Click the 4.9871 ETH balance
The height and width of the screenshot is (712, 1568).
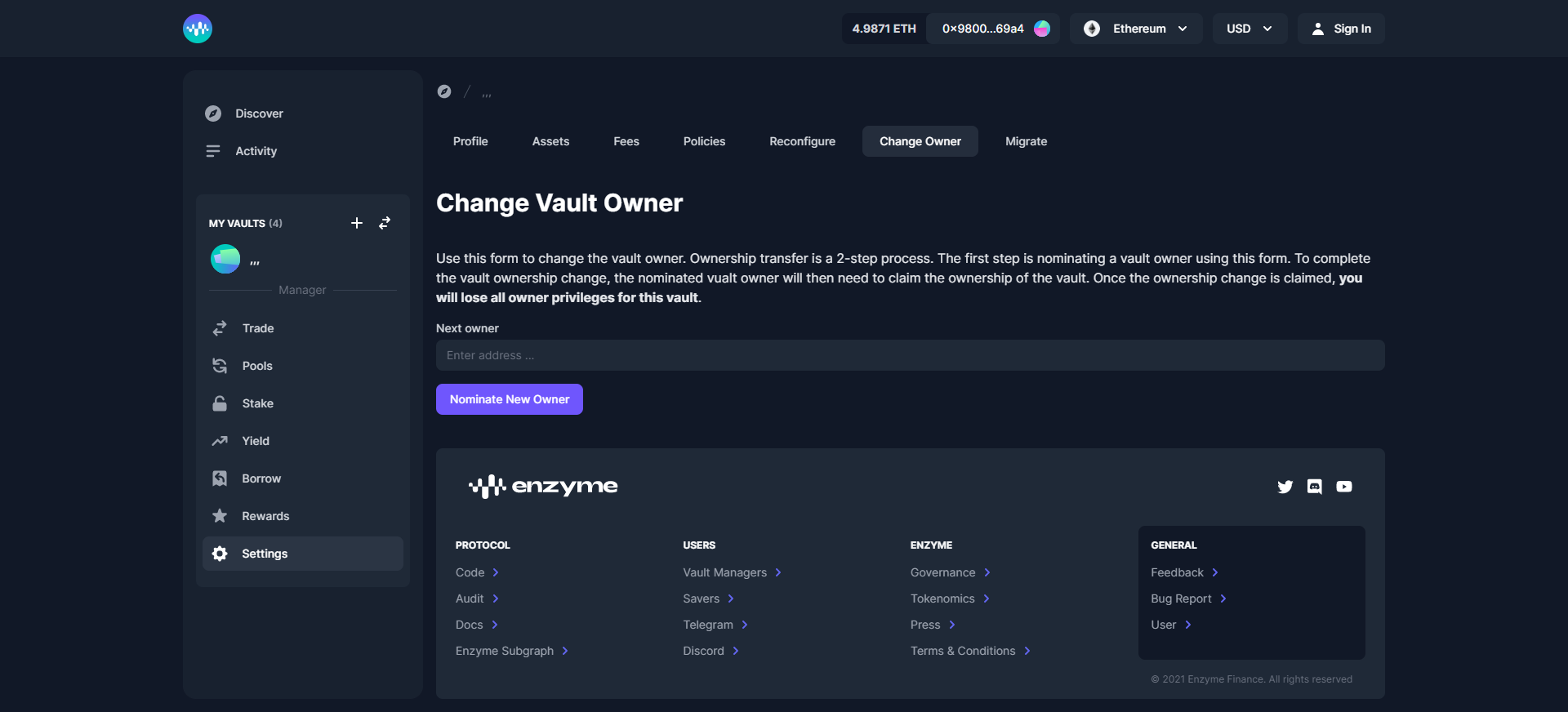coord(884,29)
